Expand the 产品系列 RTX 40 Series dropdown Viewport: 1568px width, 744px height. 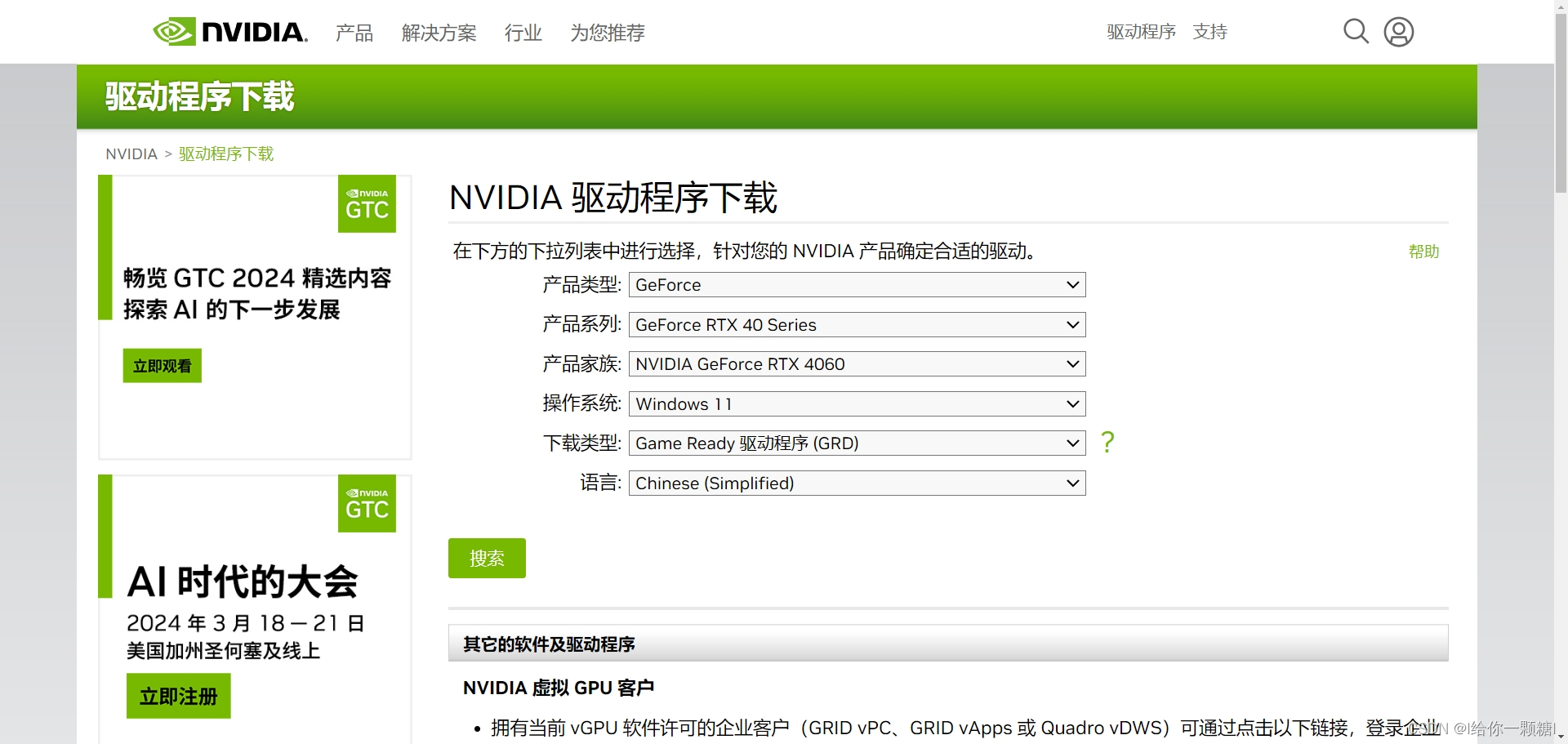click(857, 325)
